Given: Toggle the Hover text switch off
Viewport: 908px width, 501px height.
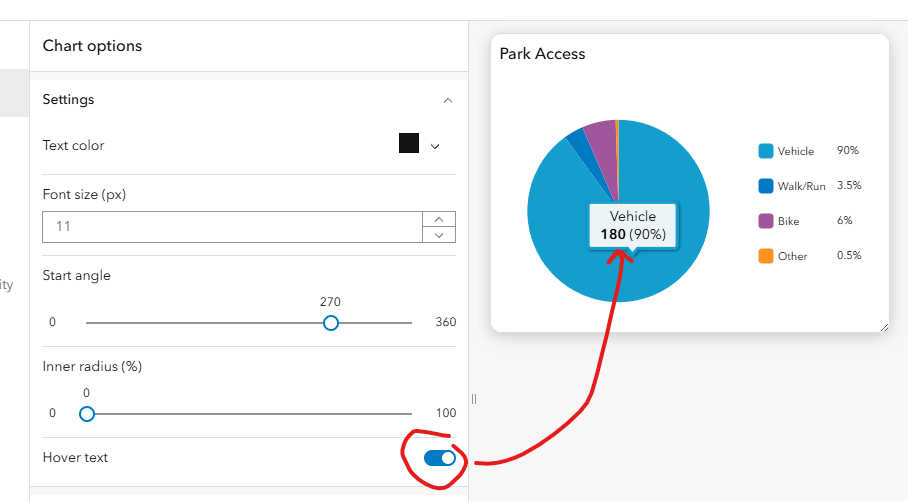Looking at the screenshot, I should (x=440, y=458).
